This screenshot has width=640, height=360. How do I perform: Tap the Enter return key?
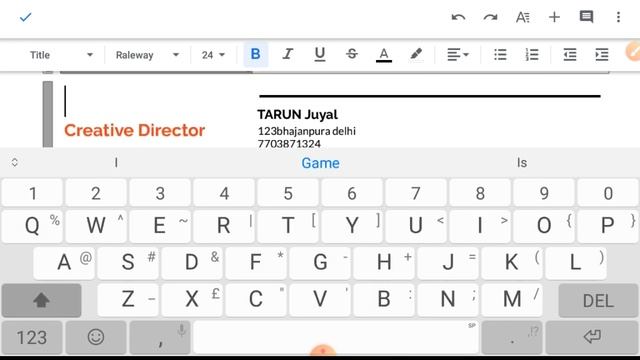[x=592, y=338]
